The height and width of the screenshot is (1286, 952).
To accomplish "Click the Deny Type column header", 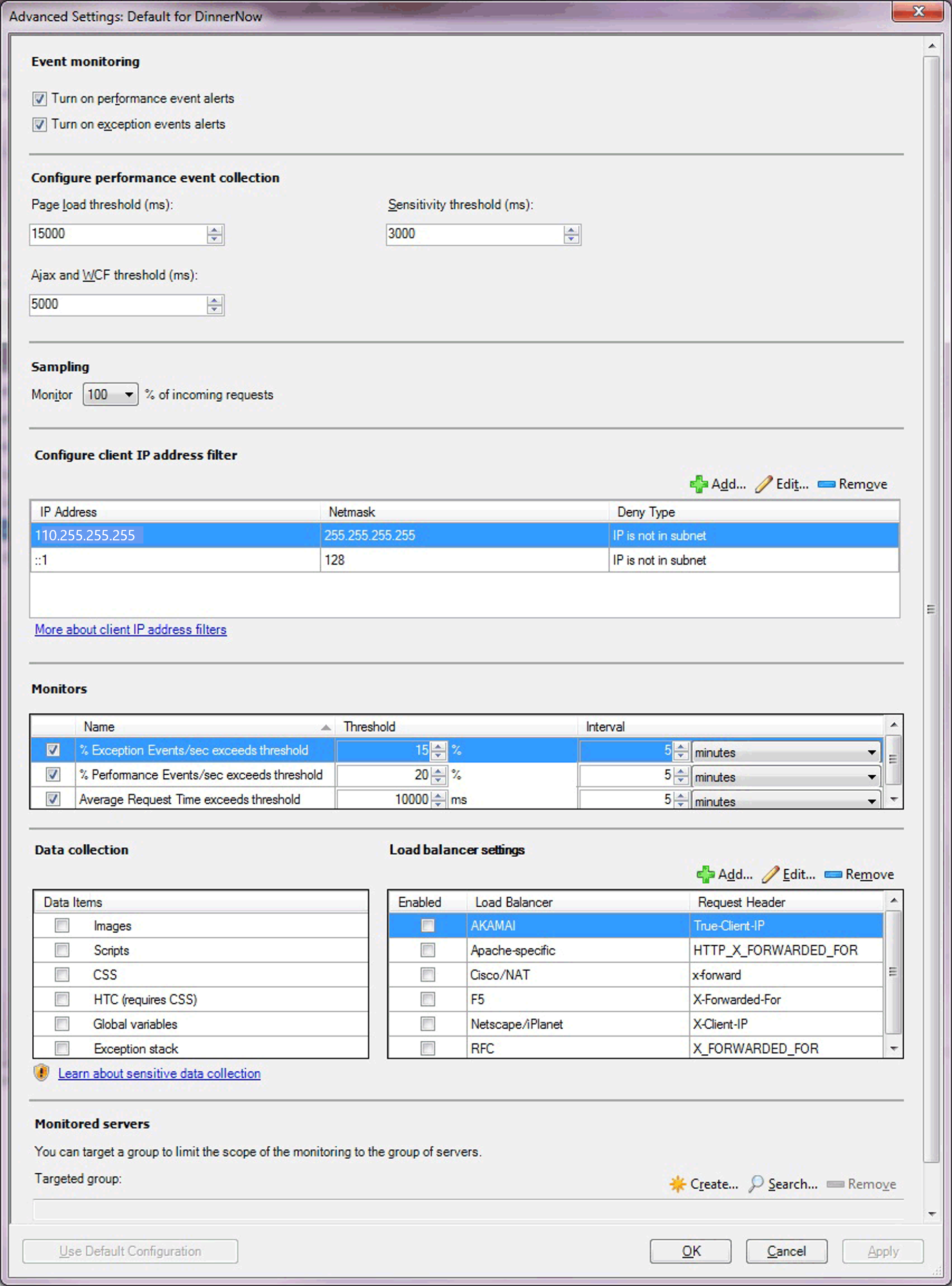I will [x=754, y=512].
